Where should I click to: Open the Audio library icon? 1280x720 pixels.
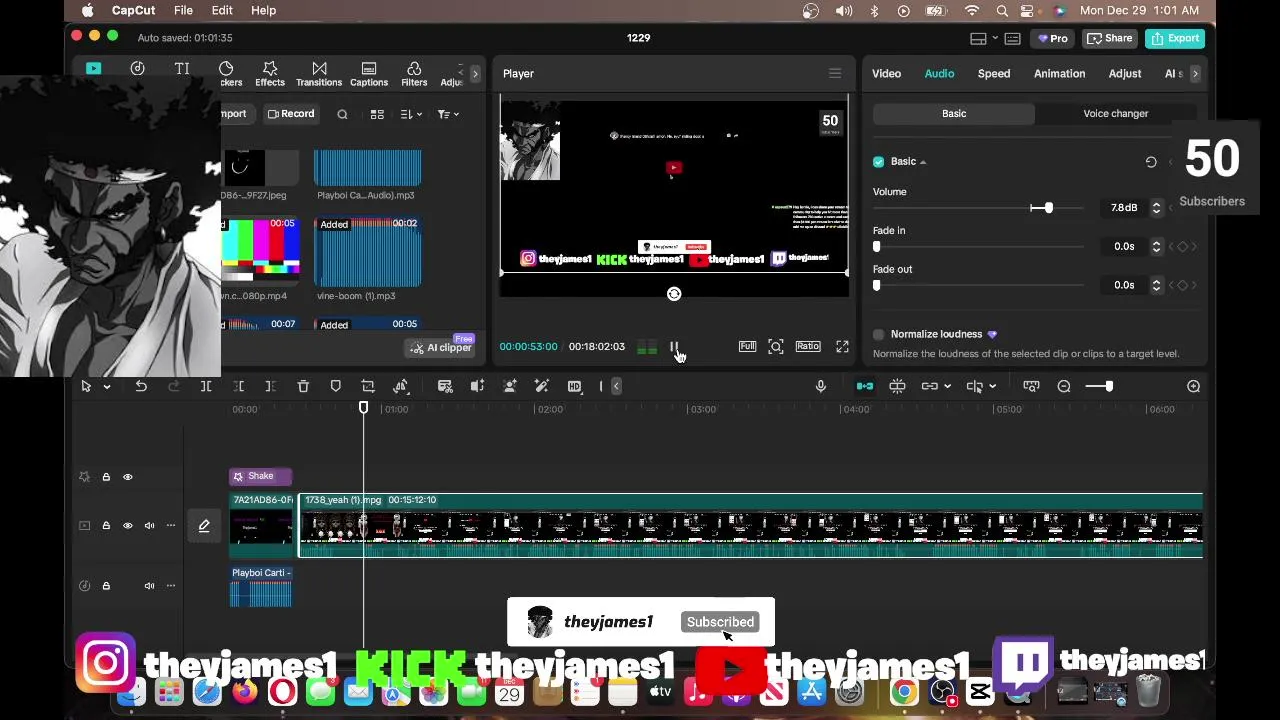[137, 69]
